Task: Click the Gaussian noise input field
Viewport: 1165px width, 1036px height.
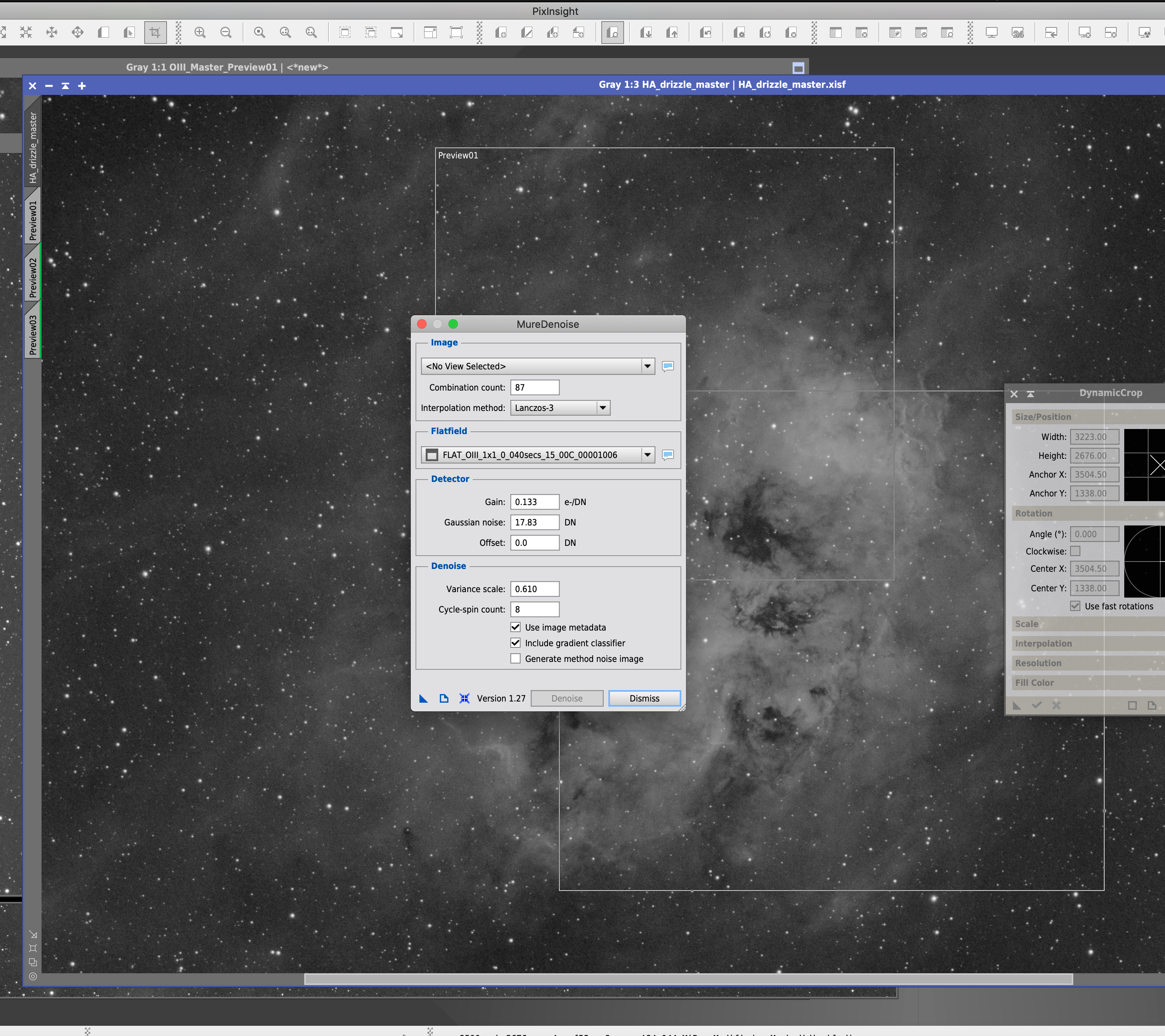Action: click(535, 522)
